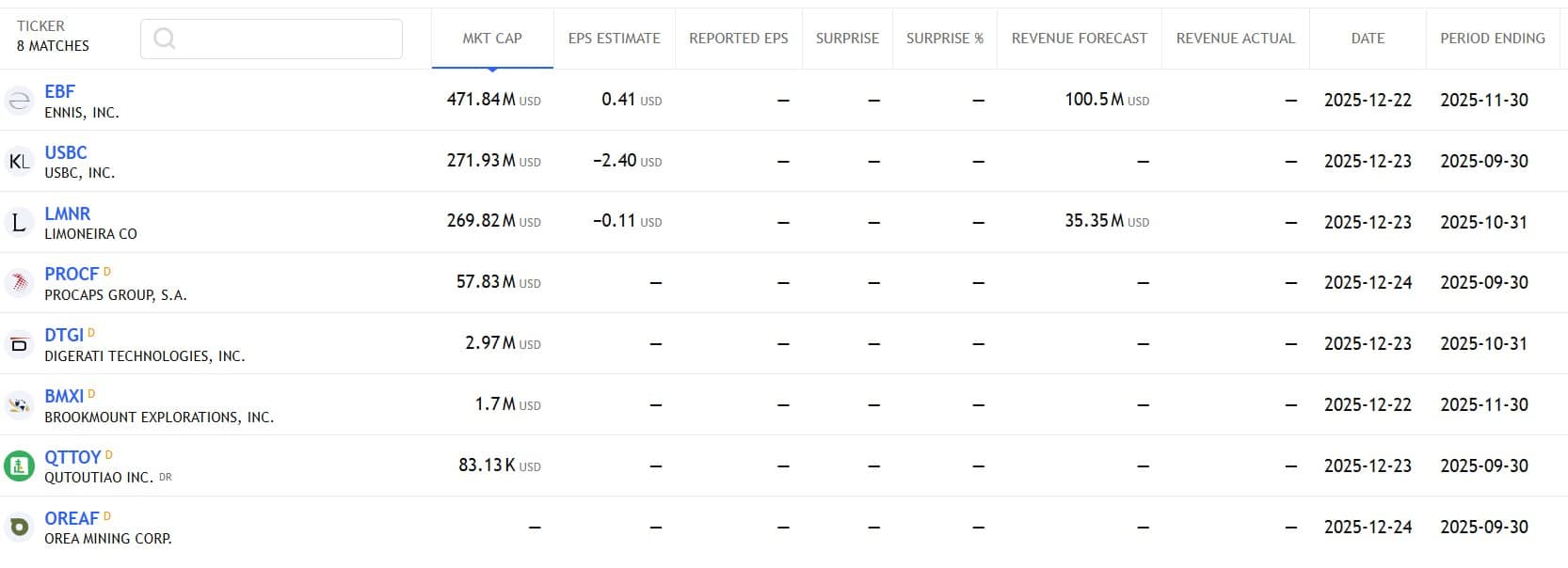Click the Ennis, Inc. company logo icon

(x=19, y=101)
